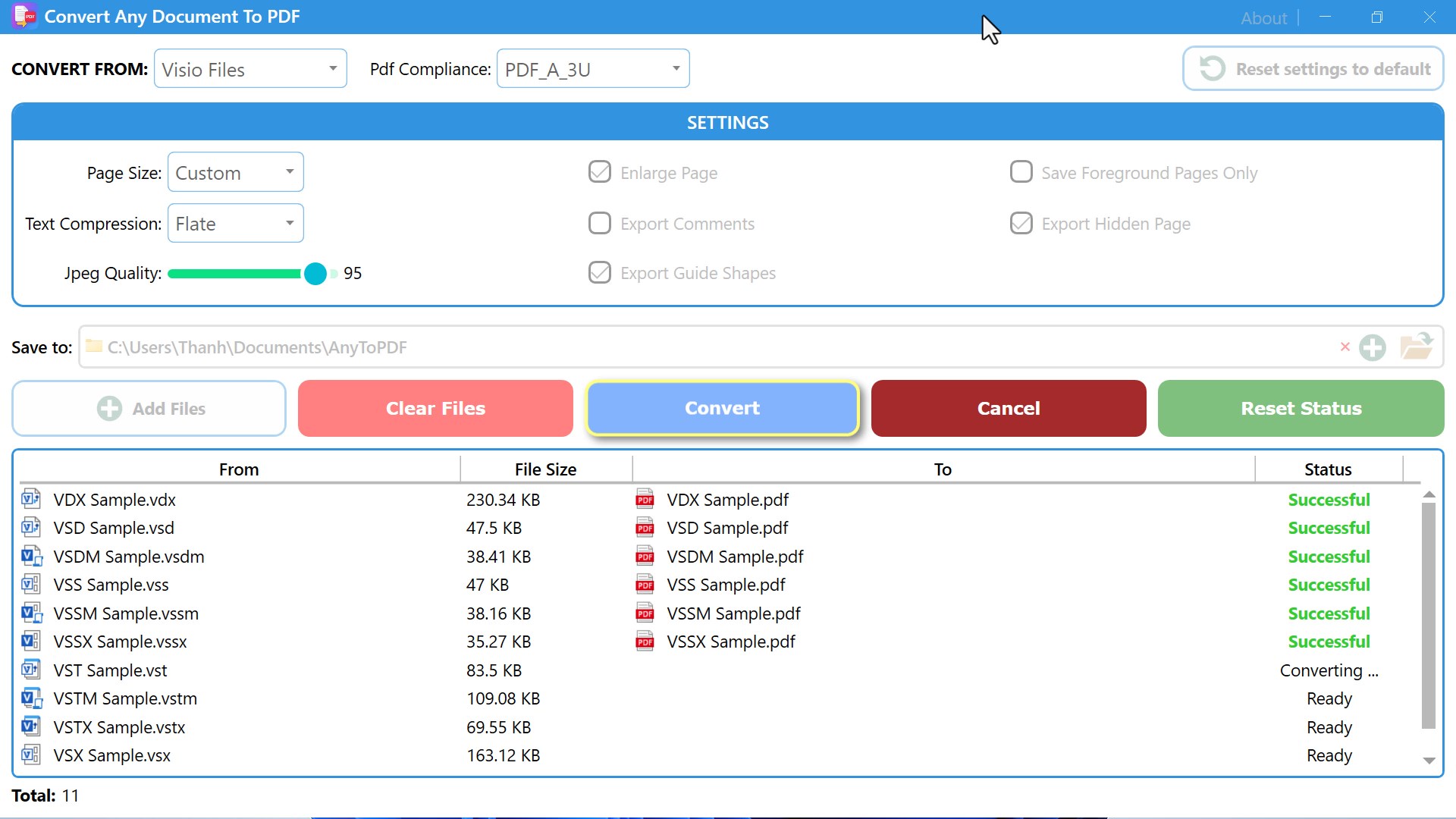This screenshot has height=819, width=1456.
Task: Click the PDF icon beside VSSX Sample.pdf
Action: point(645,642)
